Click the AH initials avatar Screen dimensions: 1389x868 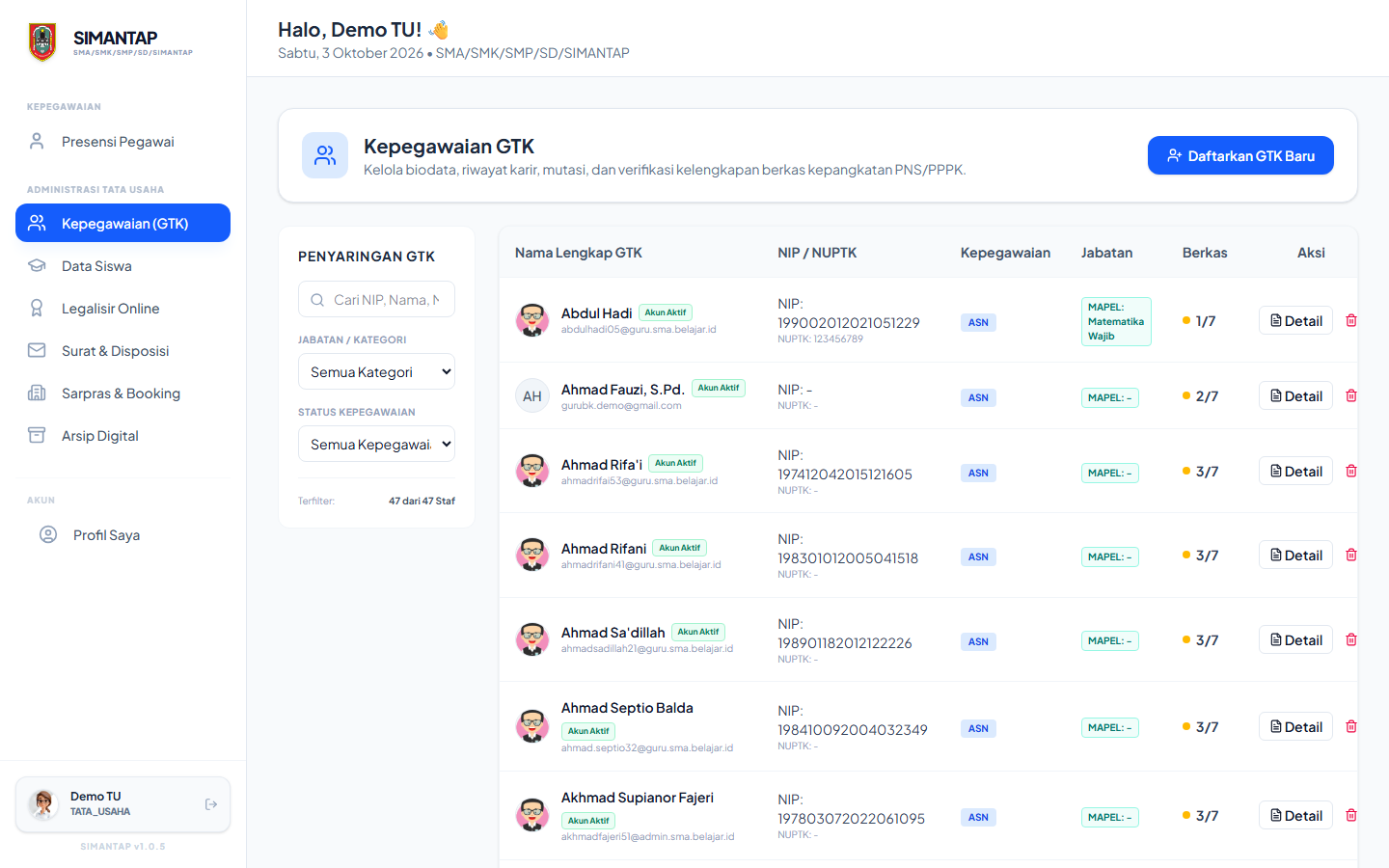532,395
